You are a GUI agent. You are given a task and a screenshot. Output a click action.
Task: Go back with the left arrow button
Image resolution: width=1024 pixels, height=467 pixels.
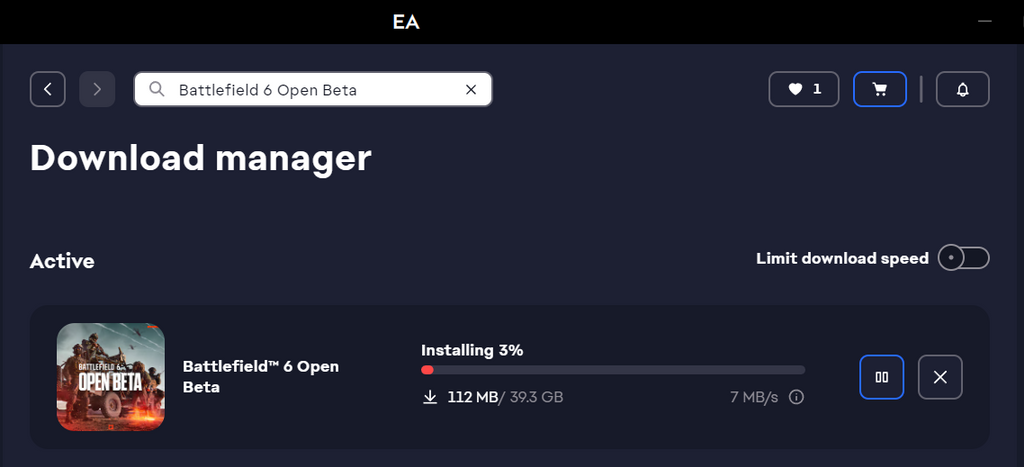click(48, 89)
